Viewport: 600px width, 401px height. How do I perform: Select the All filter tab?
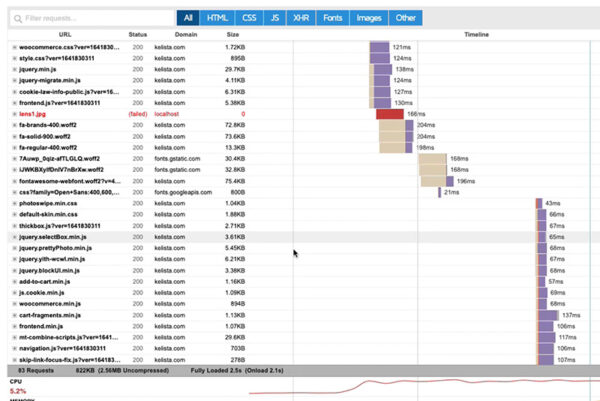(x=187, y=18)
